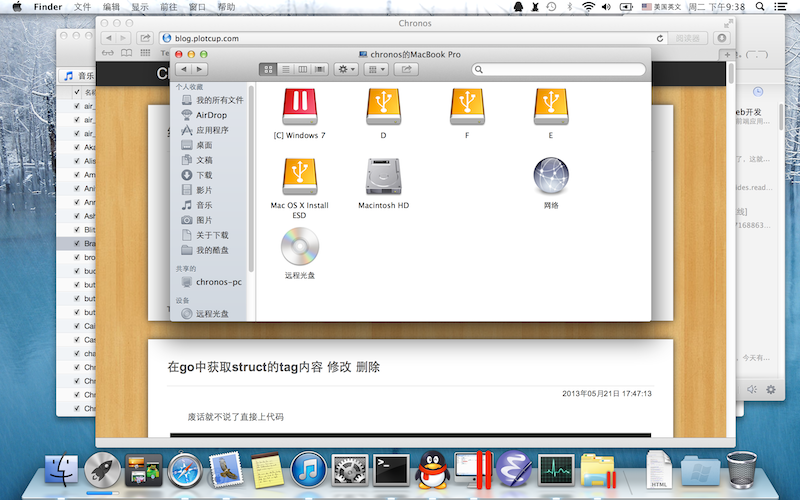Viewport: 800px width, 500px height.
Task: Switch Finder to list view
Action: 286,69
